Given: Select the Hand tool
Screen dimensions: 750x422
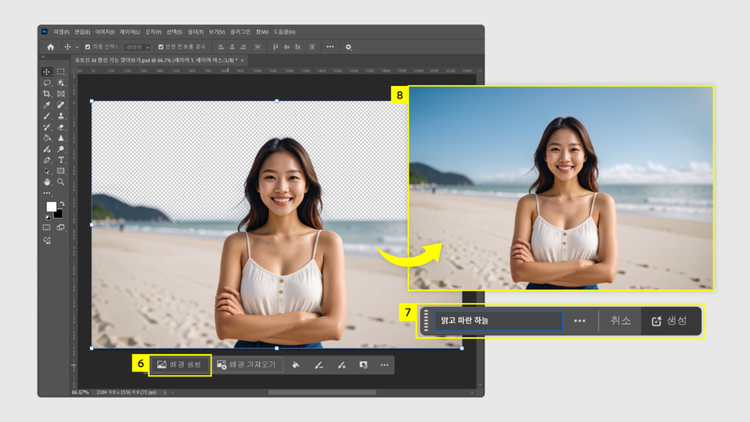Looking at the screenshot, I should pyautogui.click(x=47, y=182).
